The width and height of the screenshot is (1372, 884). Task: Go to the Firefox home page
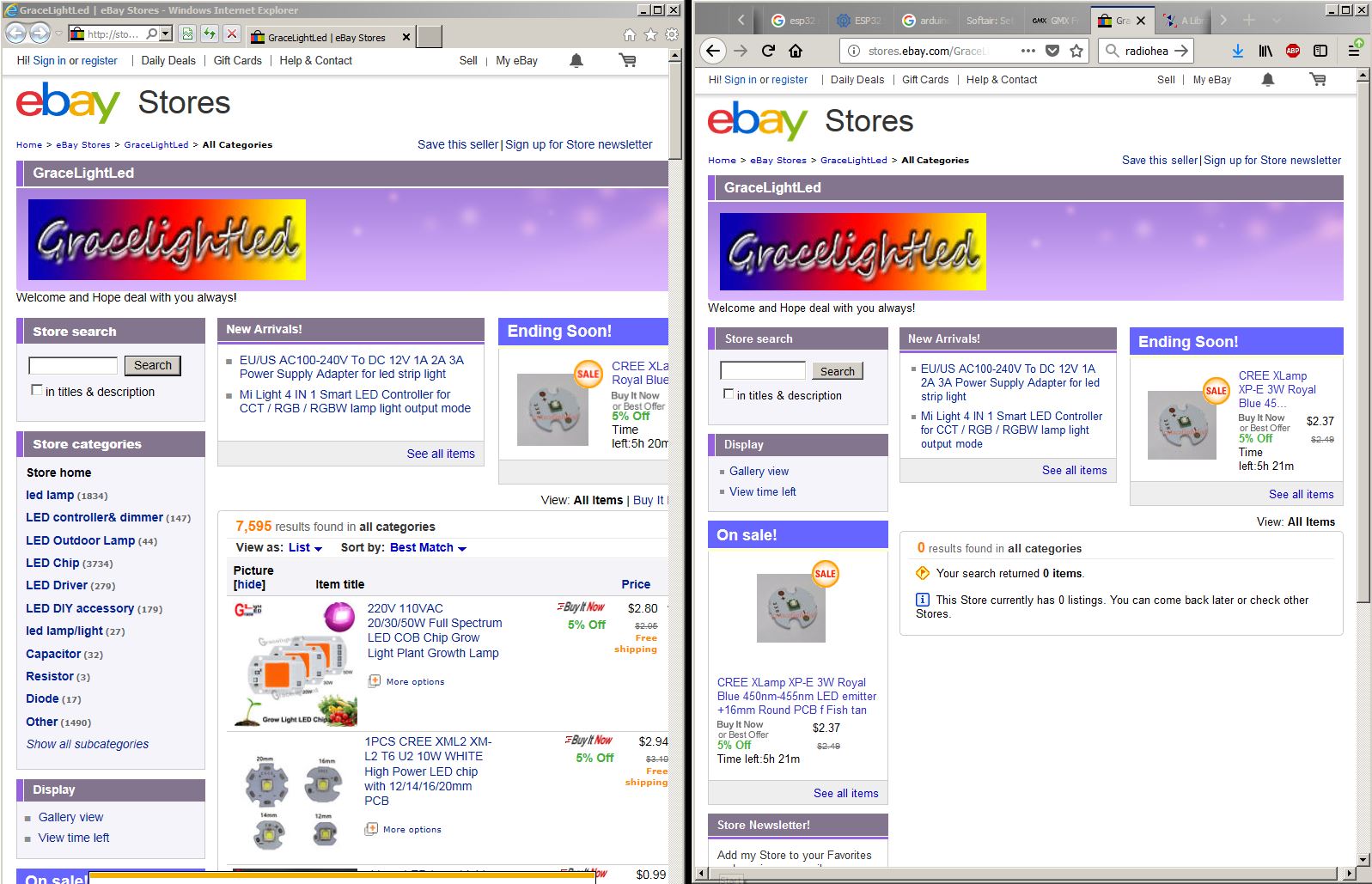click(796, 51)
